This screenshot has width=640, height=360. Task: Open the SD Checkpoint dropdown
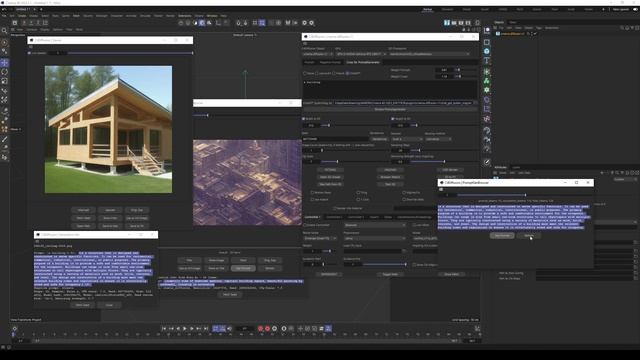coord(429,54)
